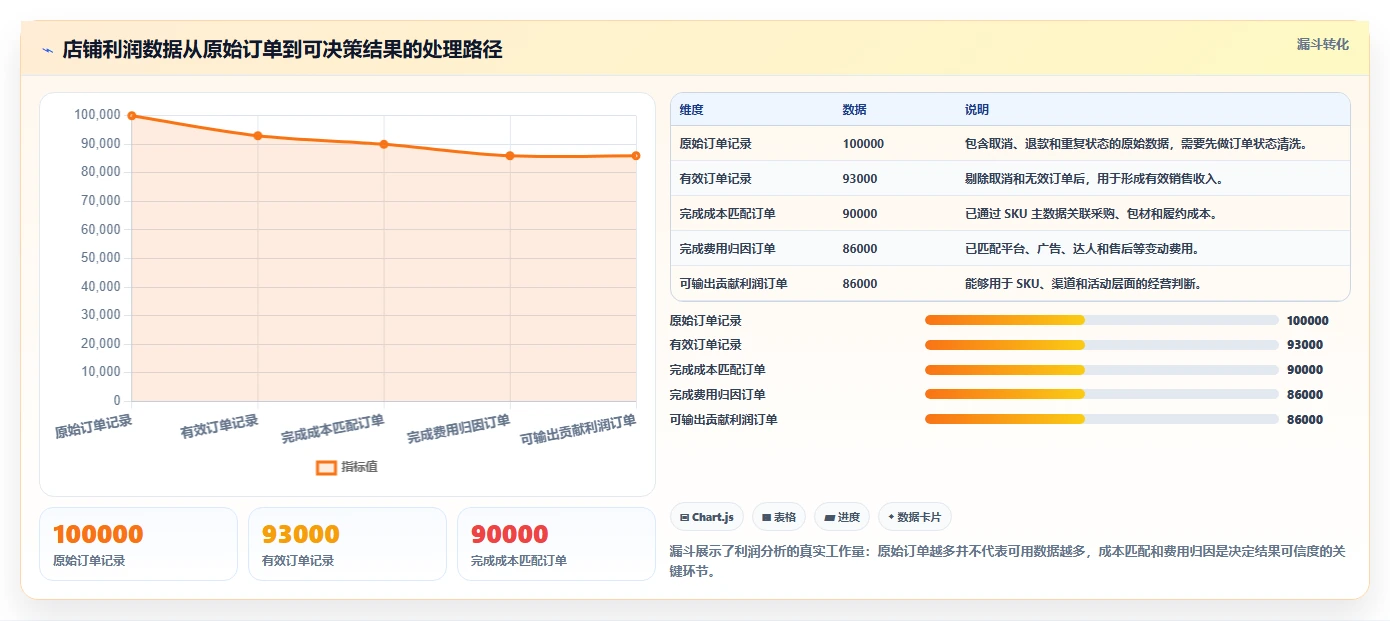
Task: Click the 维度 column header
Action: 691,110
